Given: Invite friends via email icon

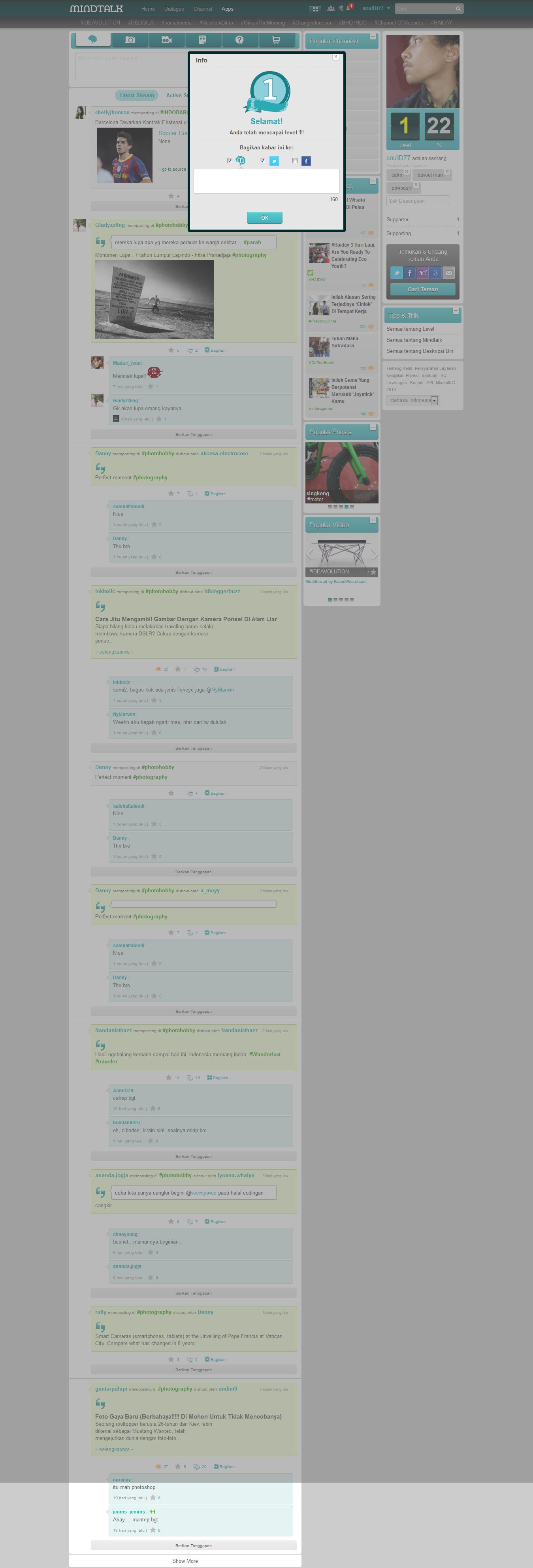Looking at the screenshot, I should (x=449, y=273).
